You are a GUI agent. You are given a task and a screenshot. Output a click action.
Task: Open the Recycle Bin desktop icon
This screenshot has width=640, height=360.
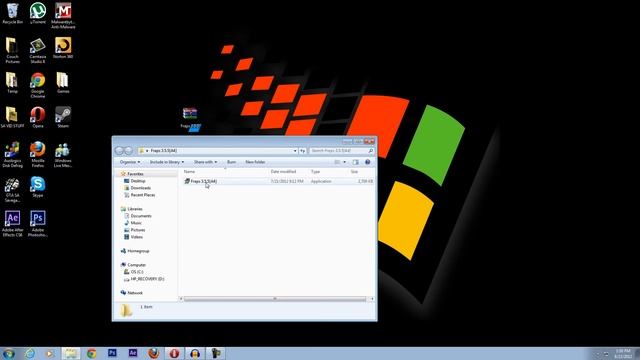tap(12, 14)
